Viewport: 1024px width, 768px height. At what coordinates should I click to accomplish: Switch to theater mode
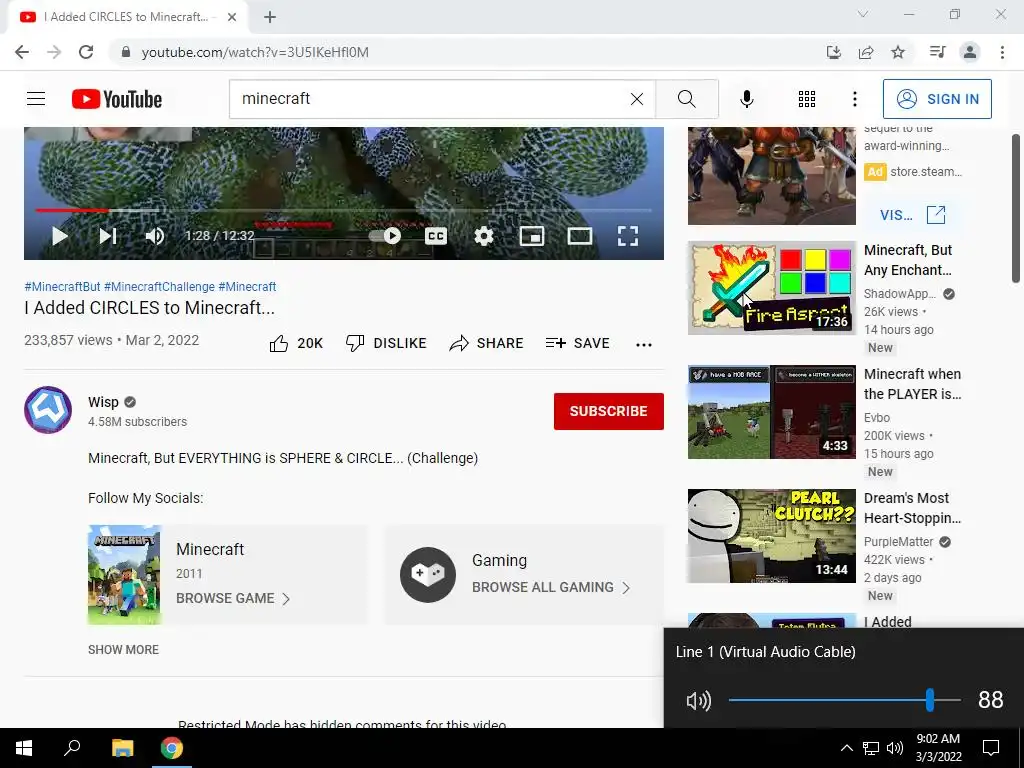(579, 236)
